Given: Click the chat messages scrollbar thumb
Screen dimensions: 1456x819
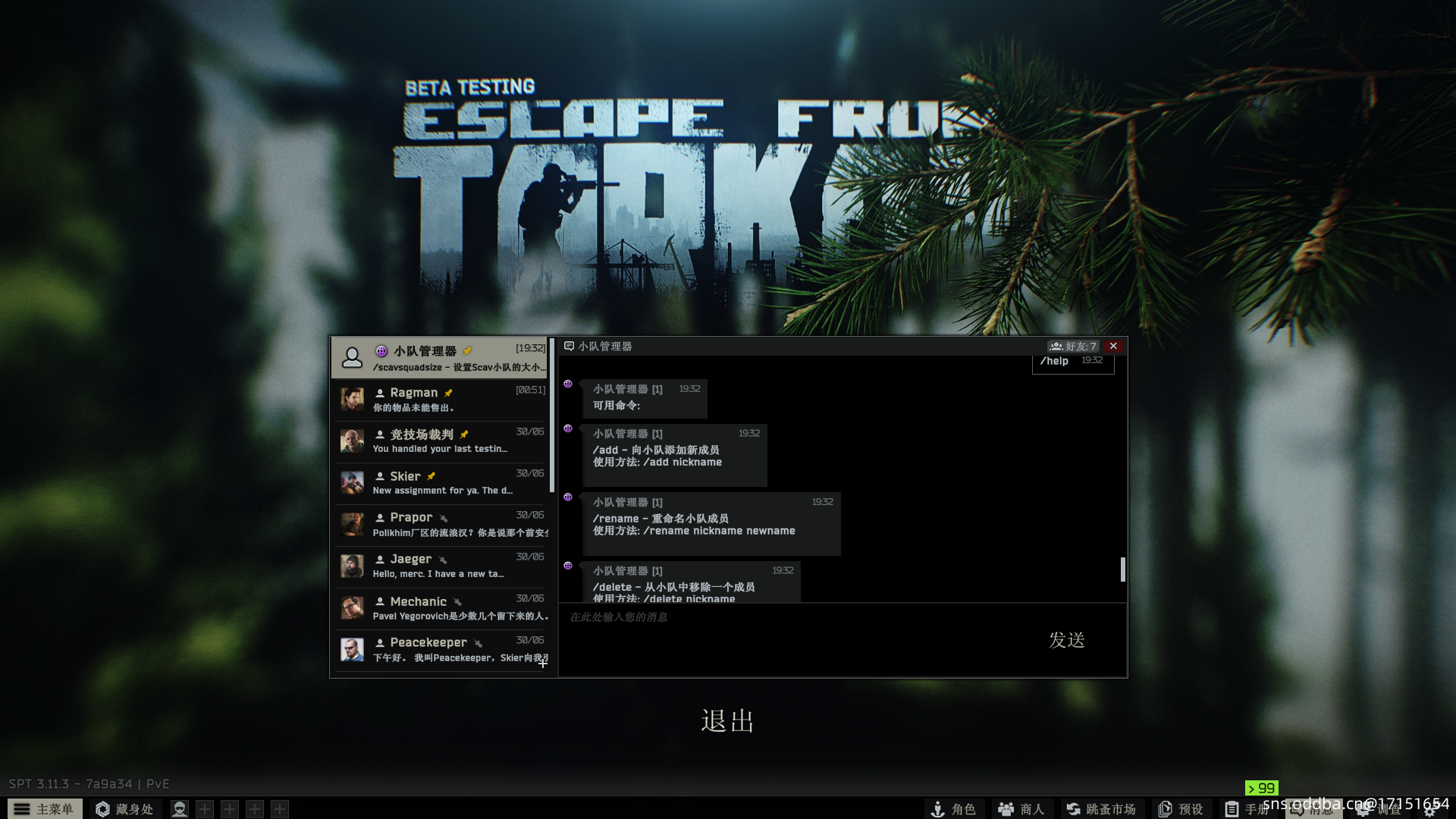Looking at the screenshot, I should click(x=1123, y=570).
